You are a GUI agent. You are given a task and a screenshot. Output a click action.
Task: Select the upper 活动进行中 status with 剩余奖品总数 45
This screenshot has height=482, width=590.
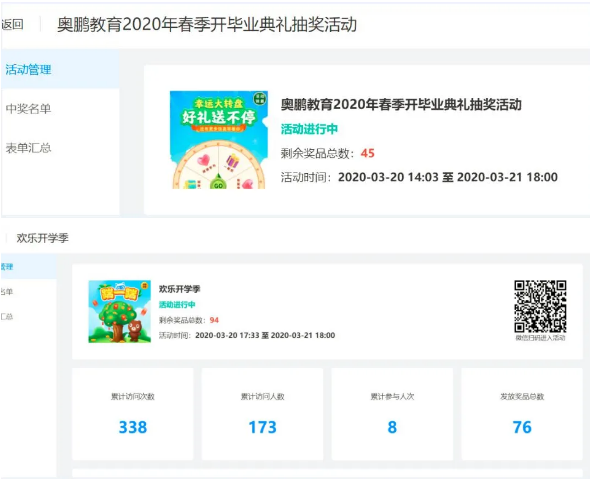tap(309, 129)
